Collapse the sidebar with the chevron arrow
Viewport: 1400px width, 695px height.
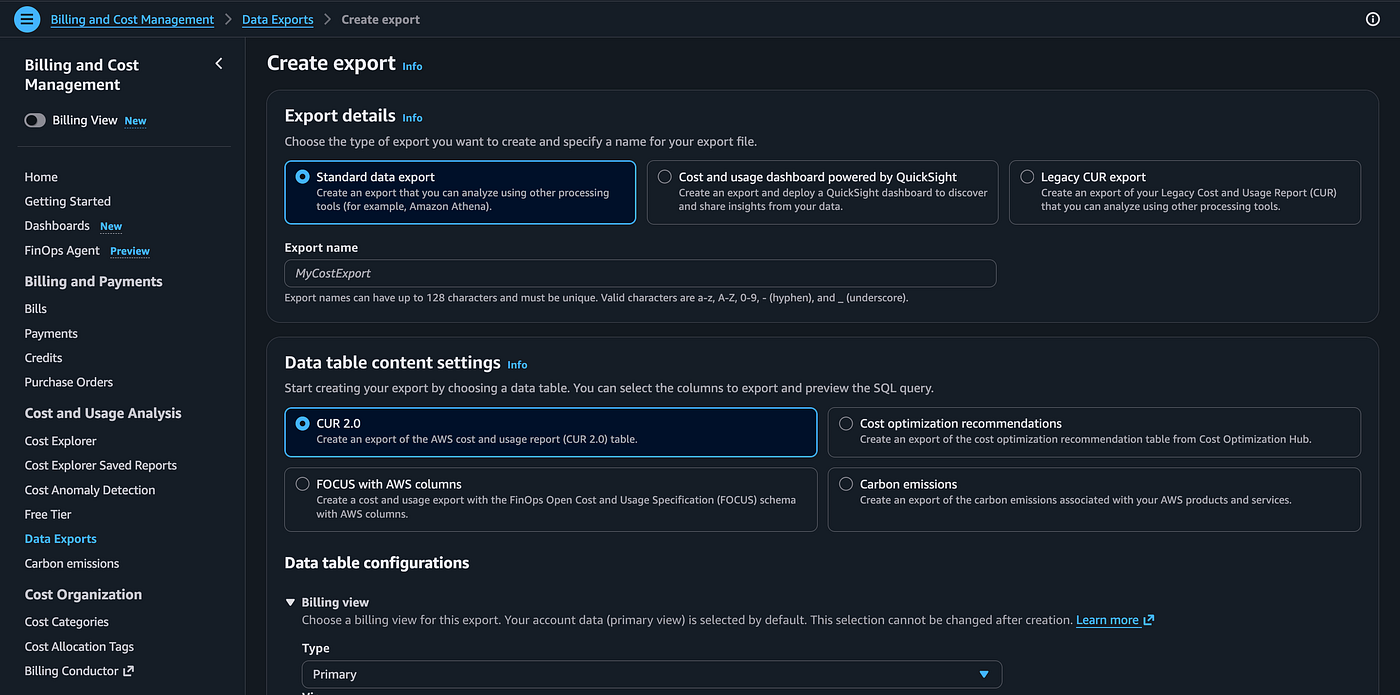pos(219,64)
